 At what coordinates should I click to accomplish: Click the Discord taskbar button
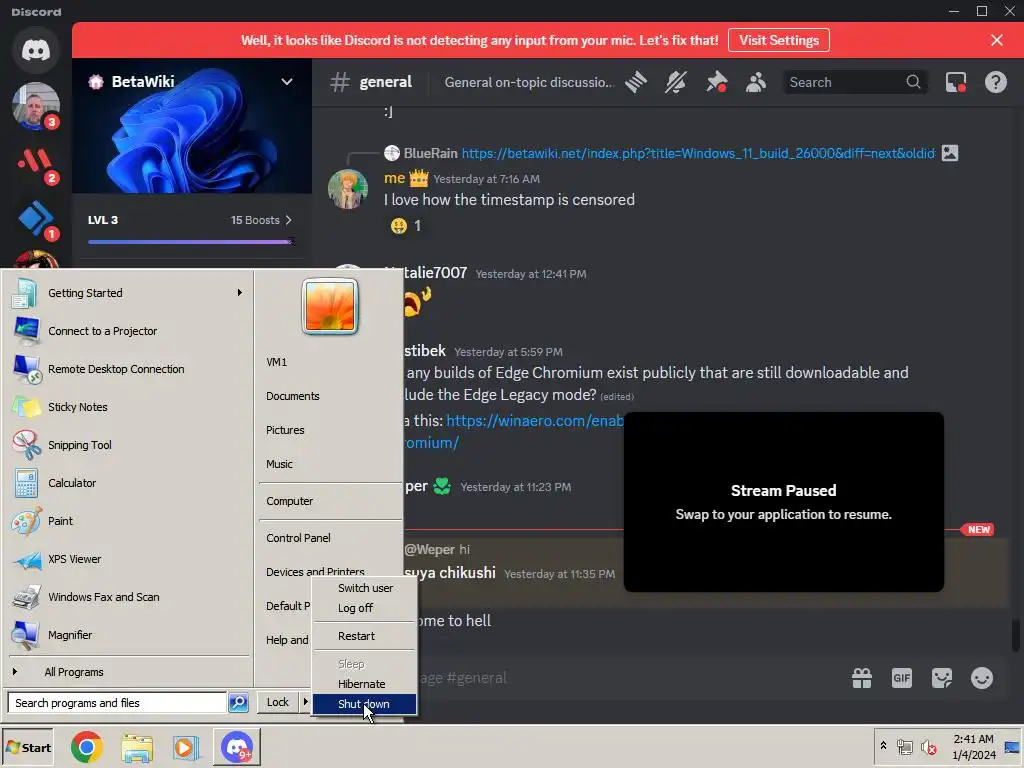[237, 747]
